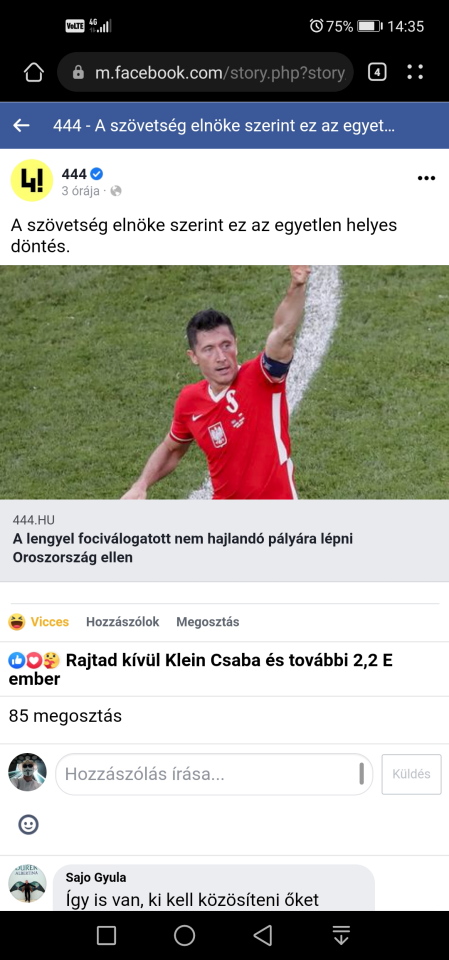Tap the Android back triangle button
The width and height of the screenshot is (449, 960).
click(263, 935)
